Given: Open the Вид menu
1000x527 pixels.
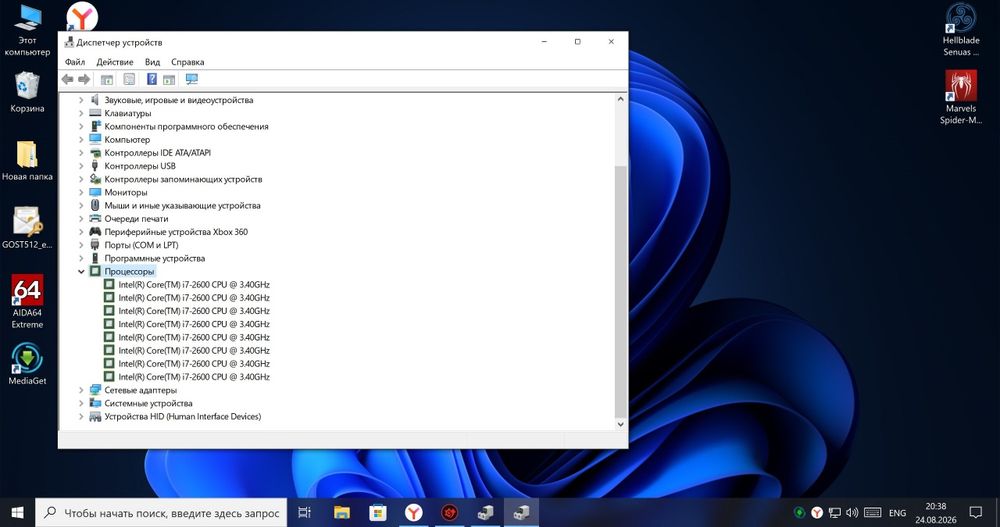Looking at the screenshot, I should point(152,62).
